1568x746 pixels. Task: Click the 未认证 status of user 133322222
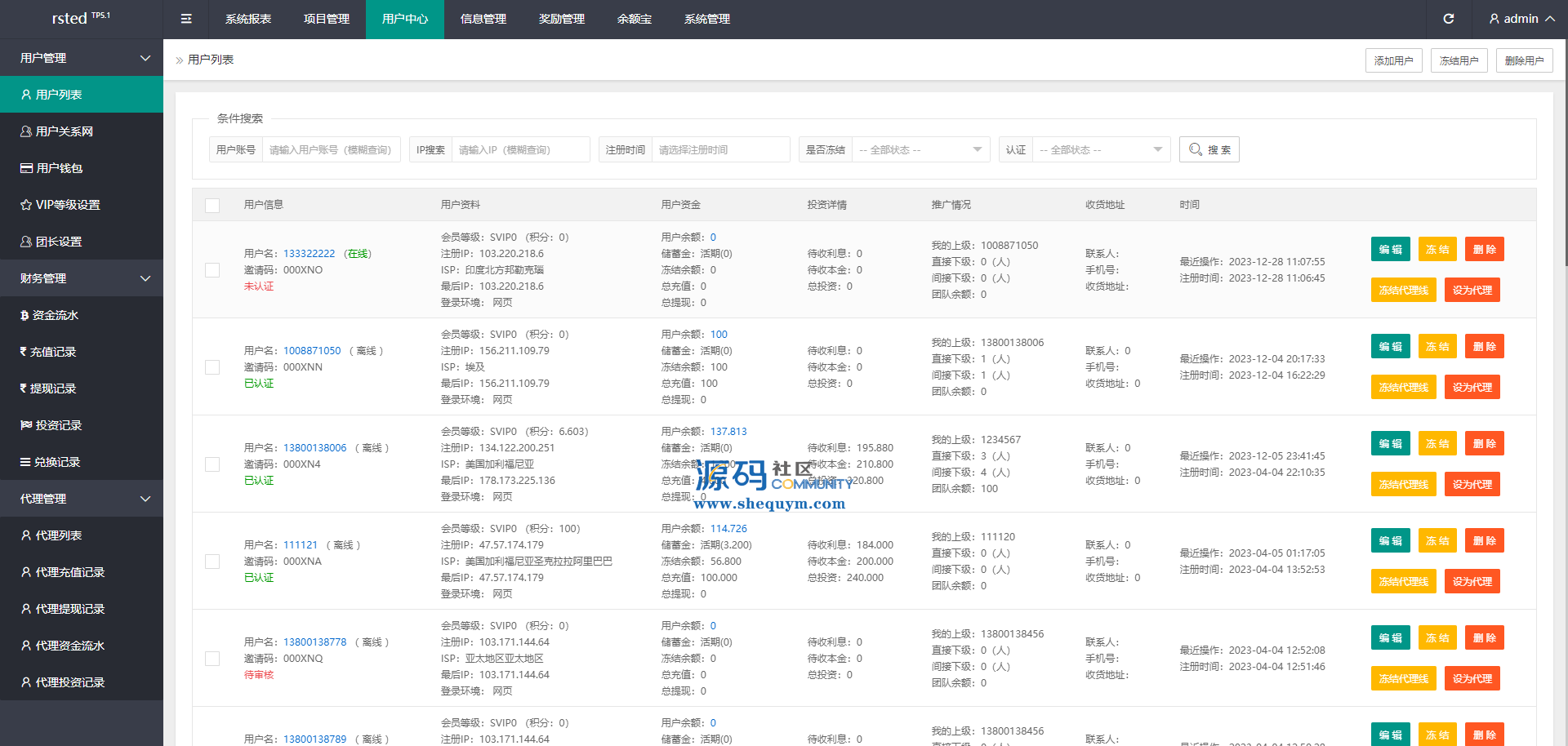[259, 286]
